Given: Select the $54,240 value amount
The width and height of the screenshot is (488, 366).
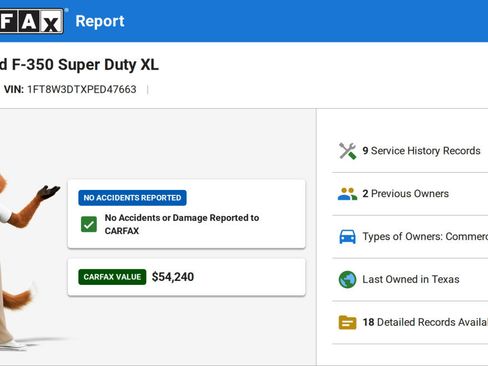Looking at the screenshot, I should pyautogui.click(x=173, y=277).
